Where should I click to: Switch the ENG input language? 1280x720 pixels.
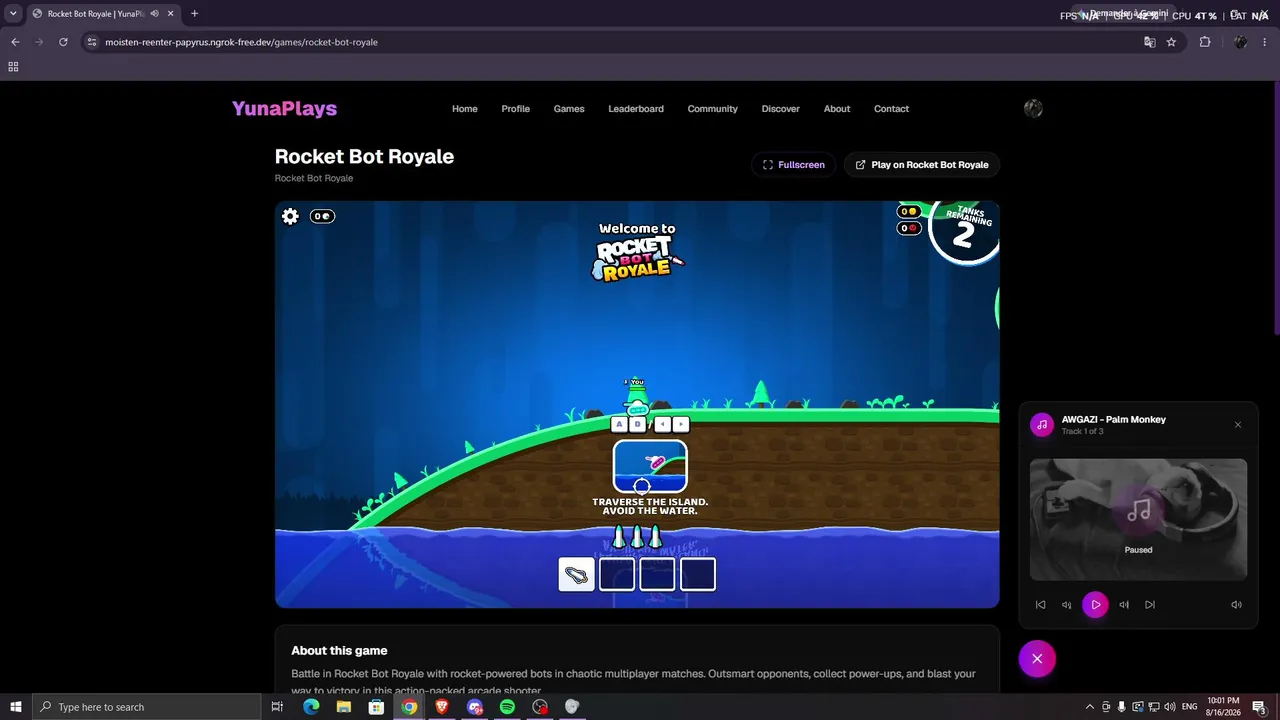click(1190, 707)
